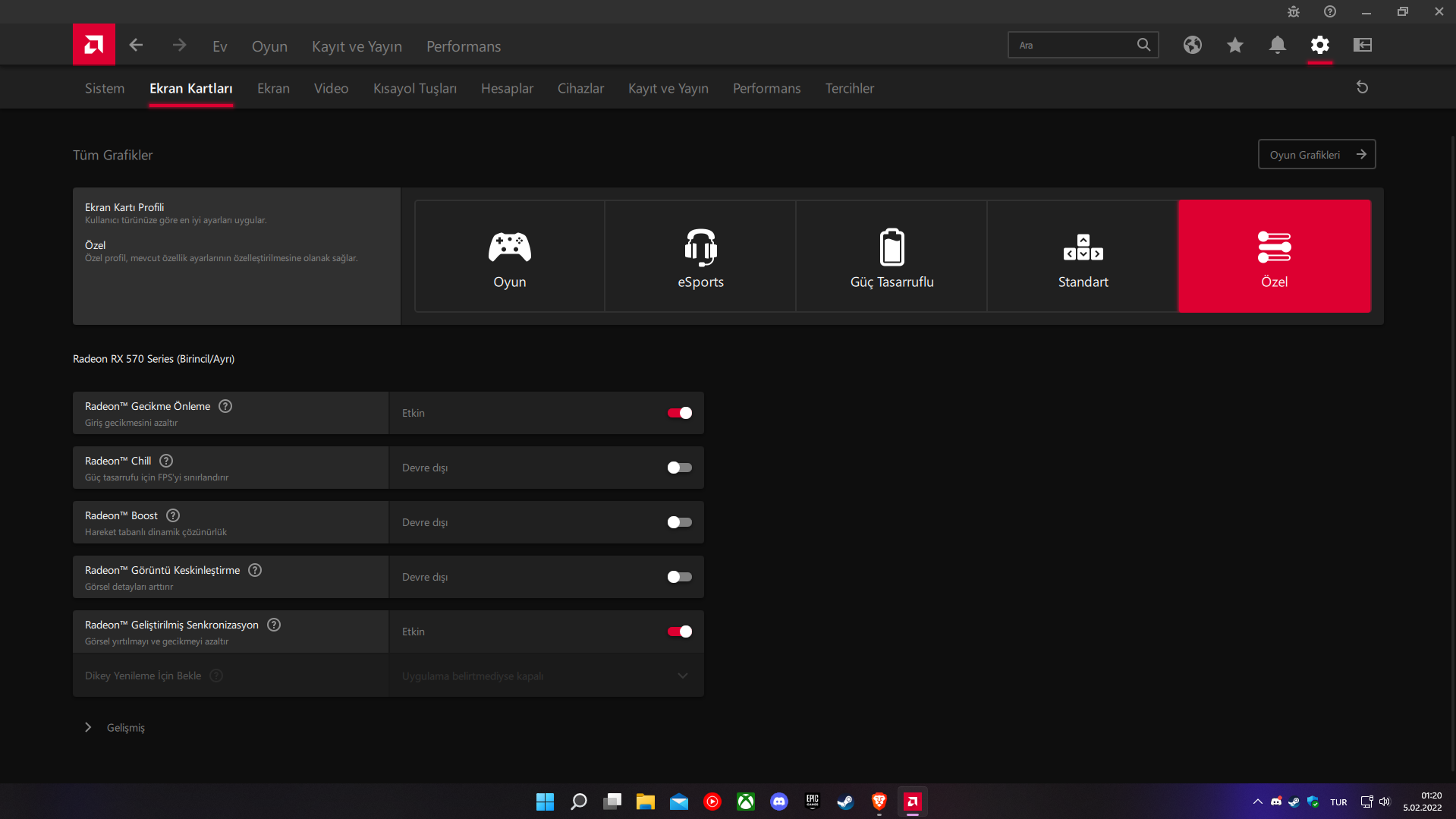This screenshot has width=1456, height=819.
Task: Click the search magnifier icon
Action: tap(1143, 45)
